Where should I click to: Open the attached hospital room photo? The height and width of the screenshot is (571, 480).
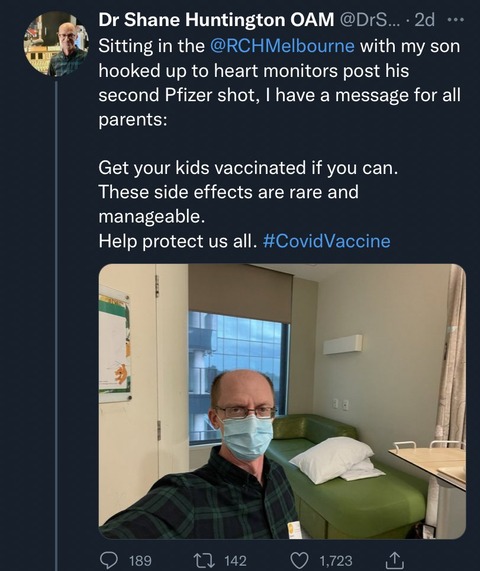[282, 401]
